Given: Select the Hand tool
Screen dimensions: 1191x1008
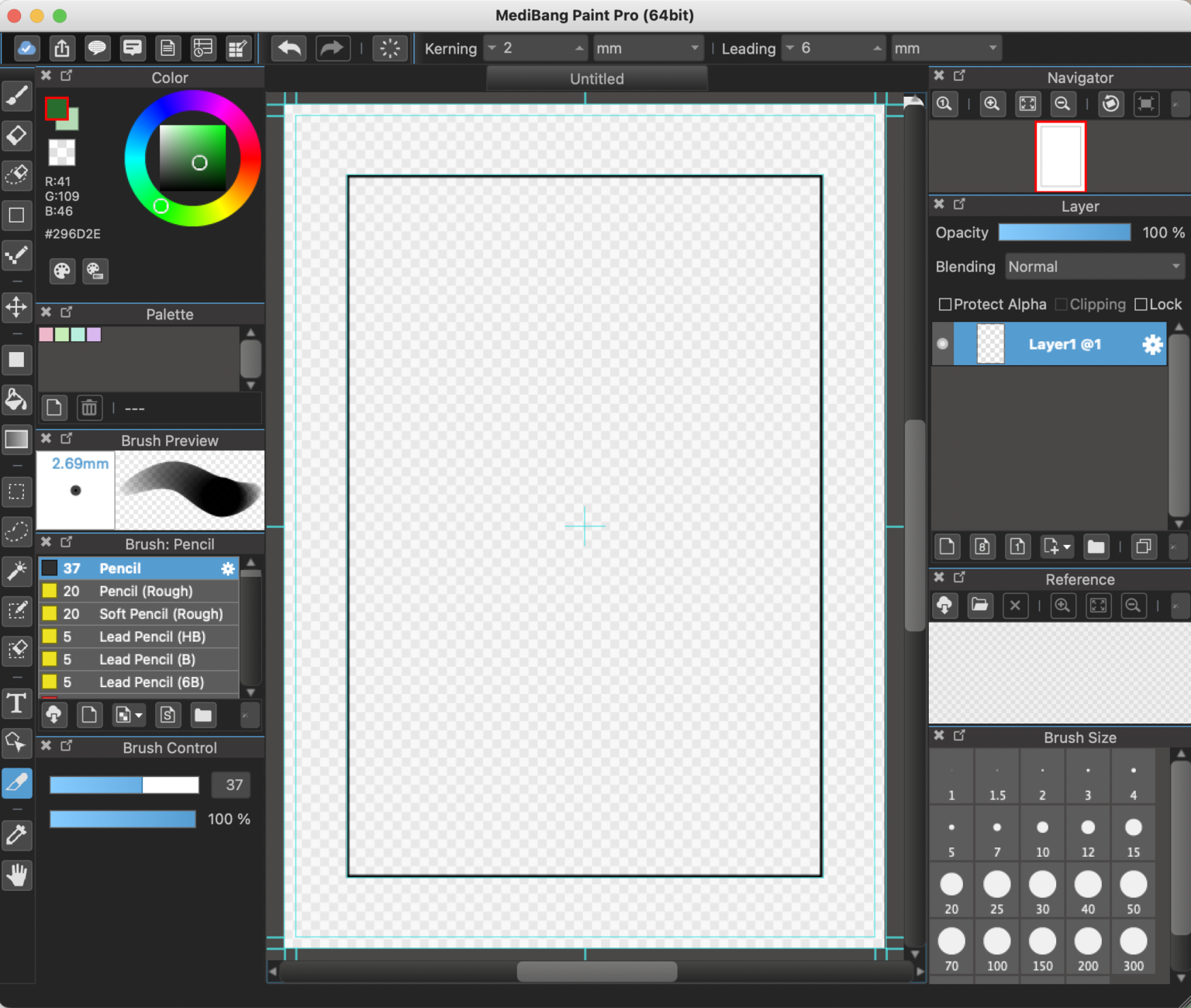Looking at the screenshot, I should click(17, 875).
